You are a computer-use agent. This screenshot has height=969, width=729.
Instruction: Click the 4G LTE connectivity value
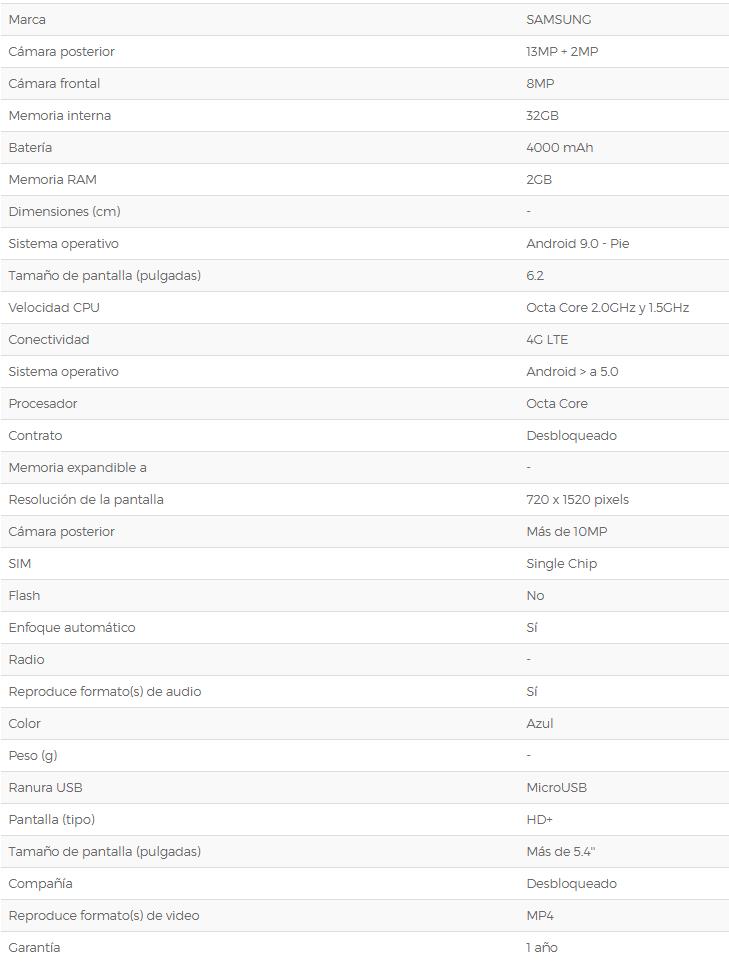pos(547,340)
